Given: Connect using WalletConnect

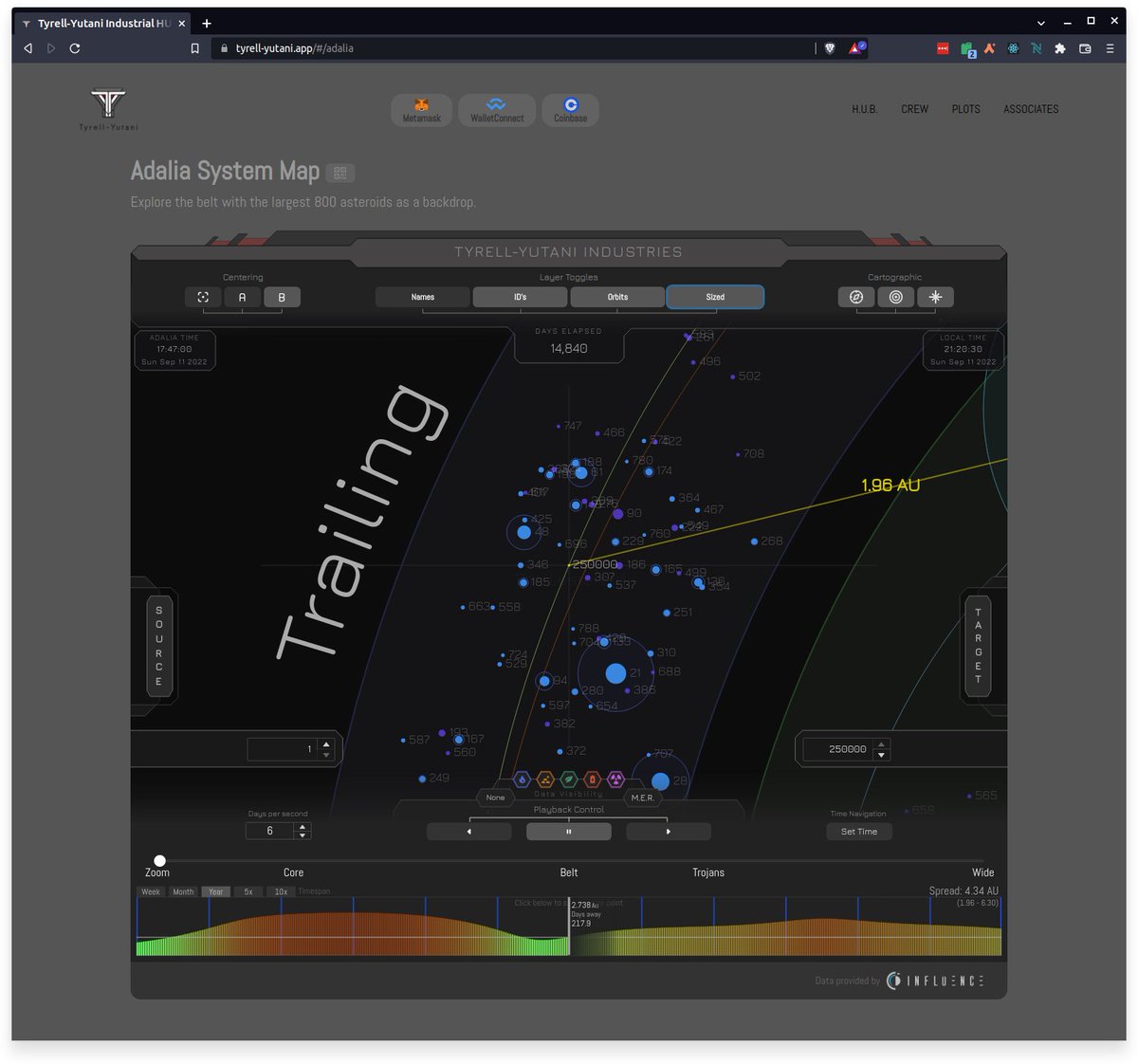Looking at the screenshot, I should pos(497,110).
